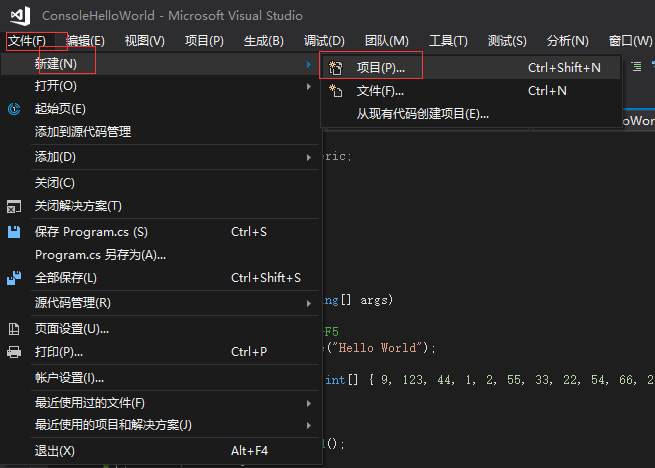655x468 pixels.
Task: Click the 页面设置 page setup icon
Action: (14, 329)
